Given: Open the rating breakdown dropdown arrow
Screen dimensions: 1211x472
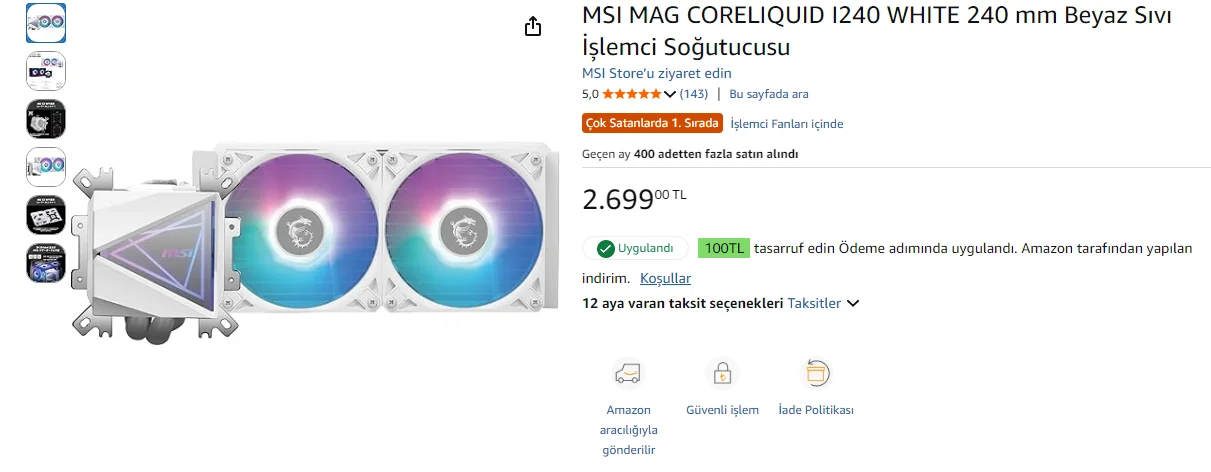Looking at the screenshot, I should (x=670, y=94).
